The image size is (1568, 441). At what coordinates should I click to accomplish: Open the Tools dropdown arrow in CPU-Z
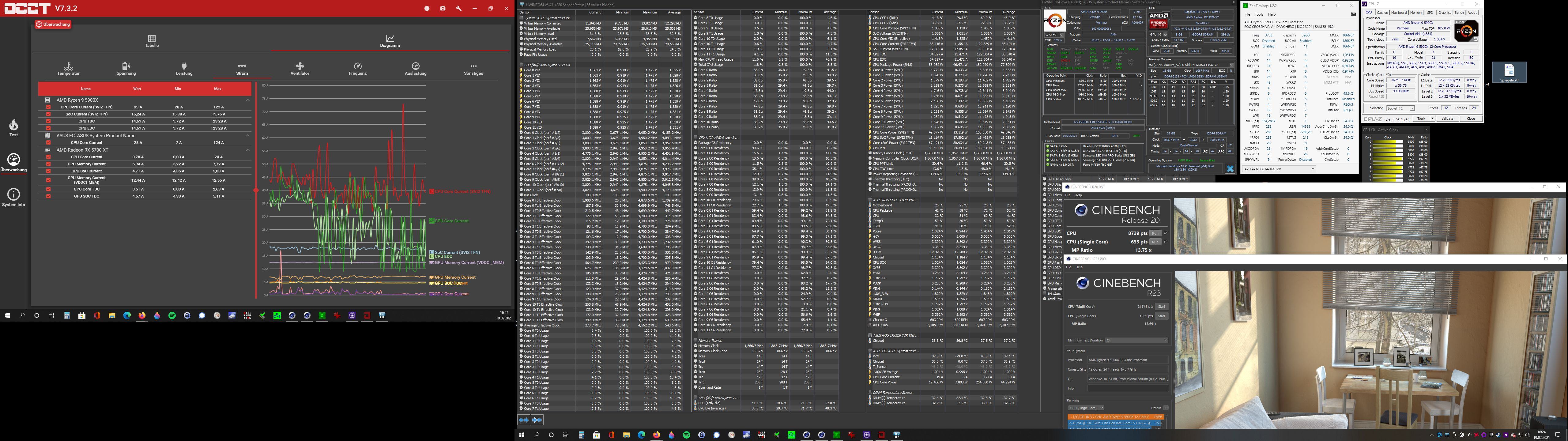click(1432, 119)
